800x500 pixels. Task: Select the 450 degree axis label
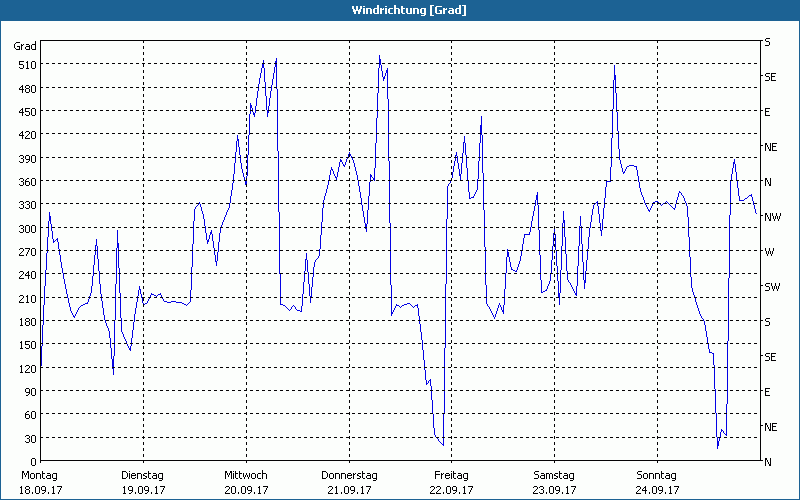coord(28,112)
